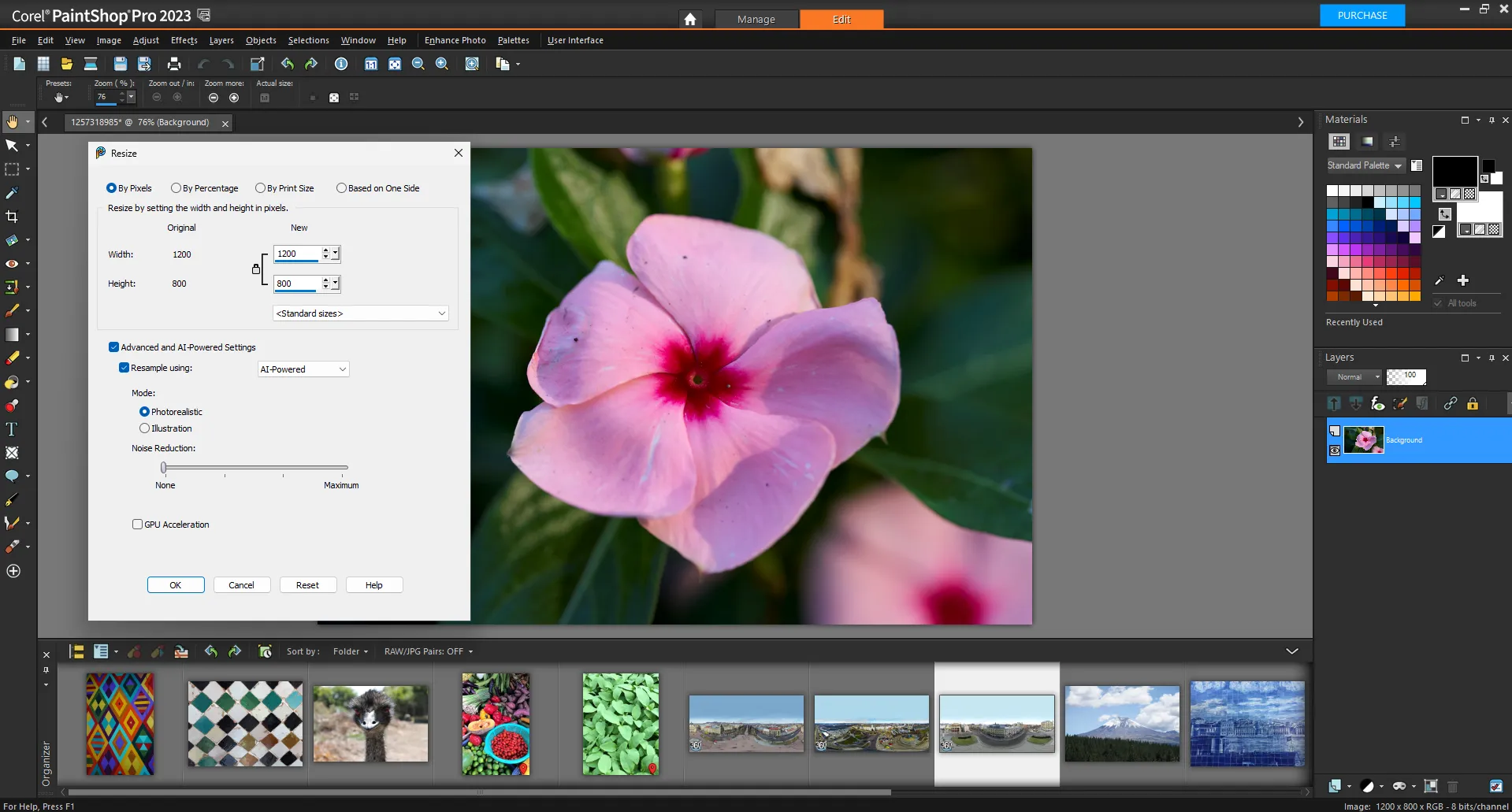1512x812 pixels.
Task: Open the Standard sizes dropdown
Action: (x=360, y=313)
